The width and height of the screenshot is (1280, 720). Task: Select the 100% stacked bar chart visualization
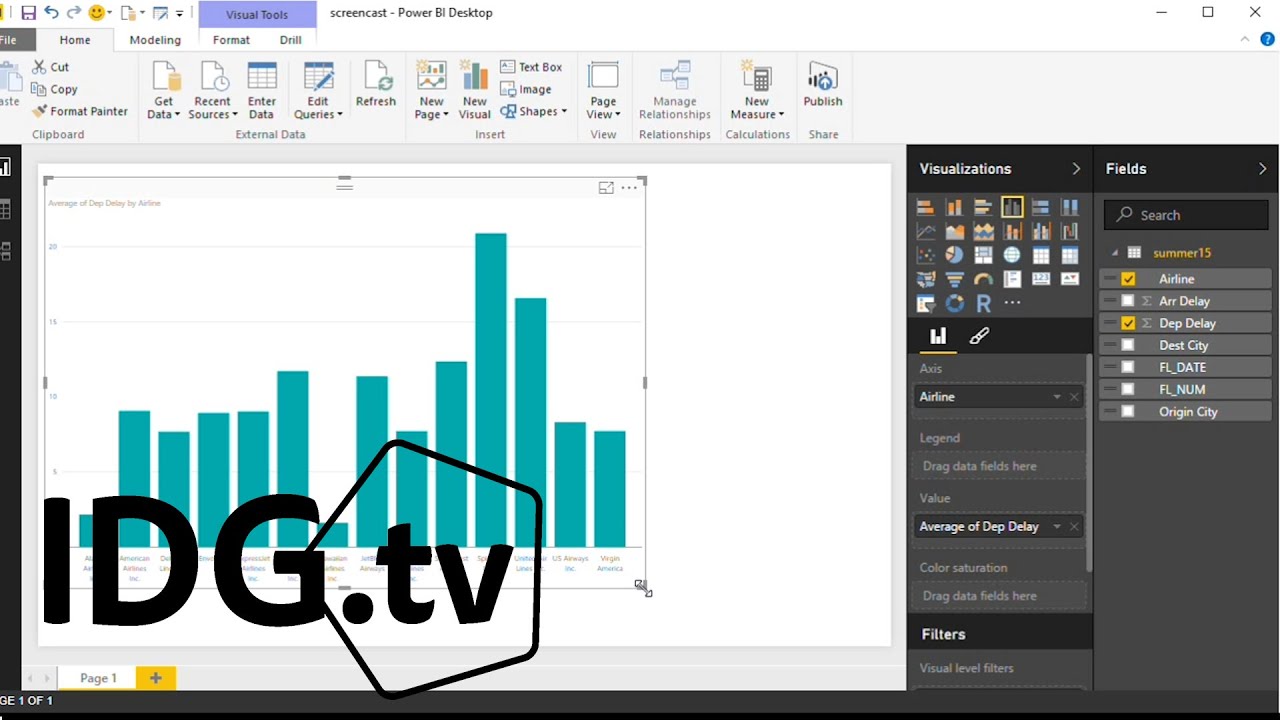(1041, 207)
